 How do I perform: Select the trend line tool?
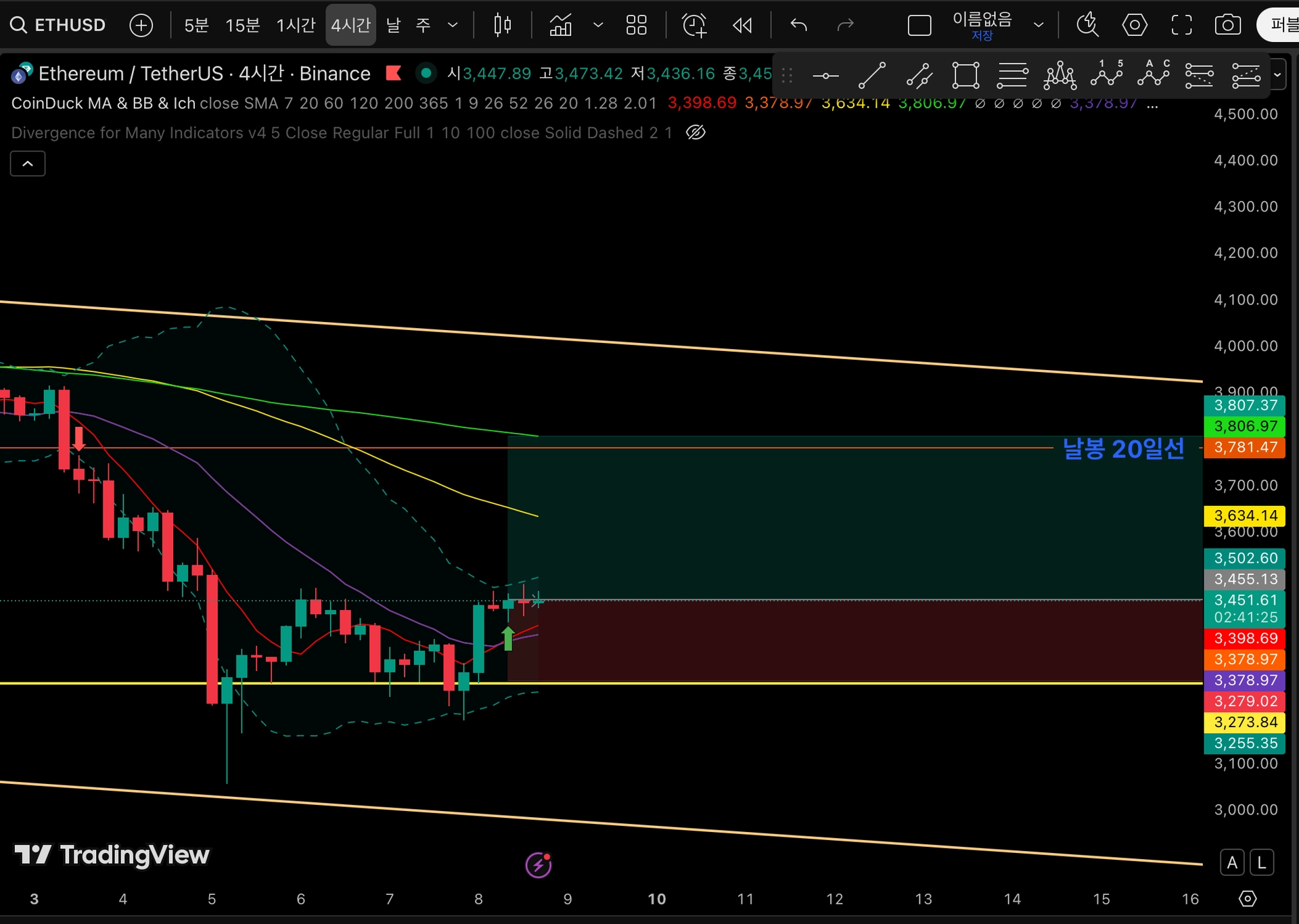(x=872, y=76)
